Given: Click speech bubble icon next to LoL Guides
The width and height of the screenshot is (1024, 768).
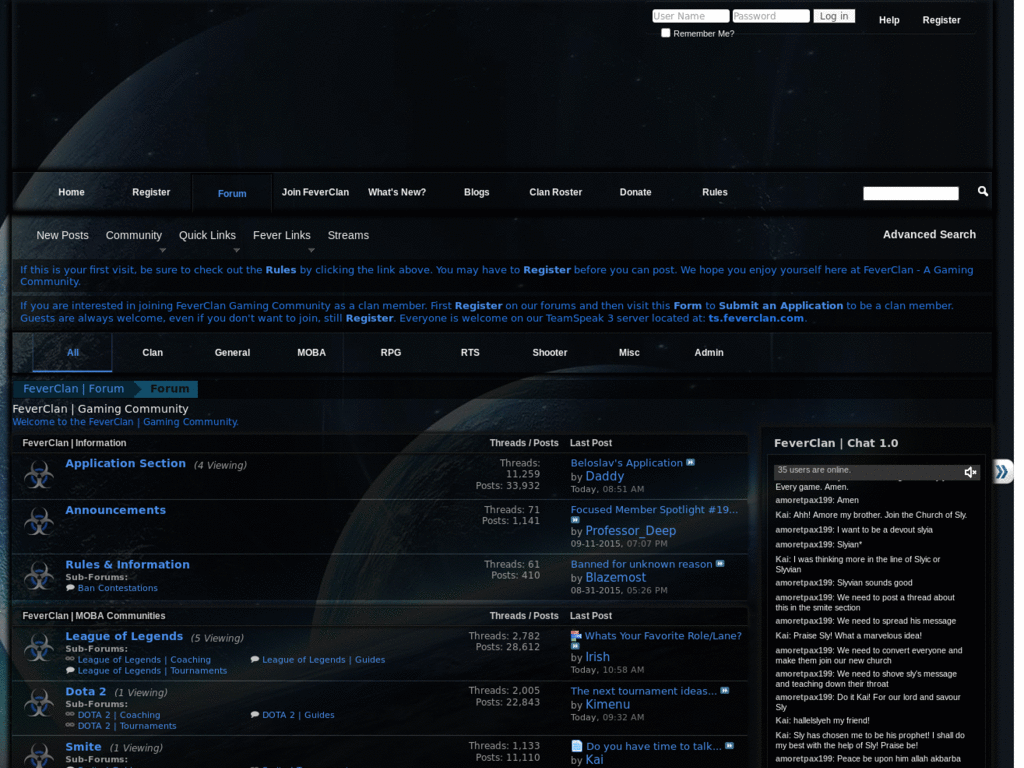Looking at the screenshot, I should [x=255, y=660].
